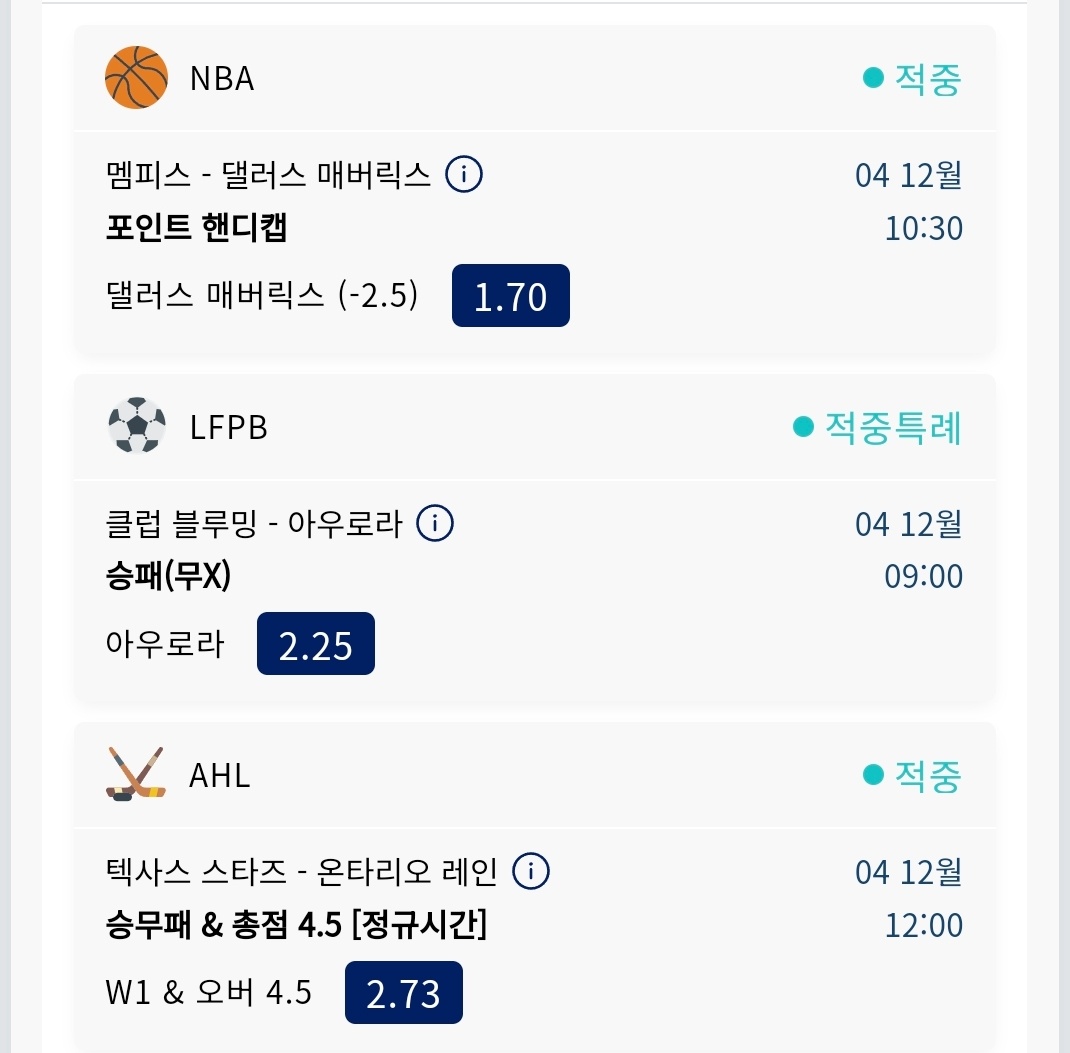Screen dimensions: 1070x1053
Task: Click the 1.70 odds button
Action: pos(510,296)
